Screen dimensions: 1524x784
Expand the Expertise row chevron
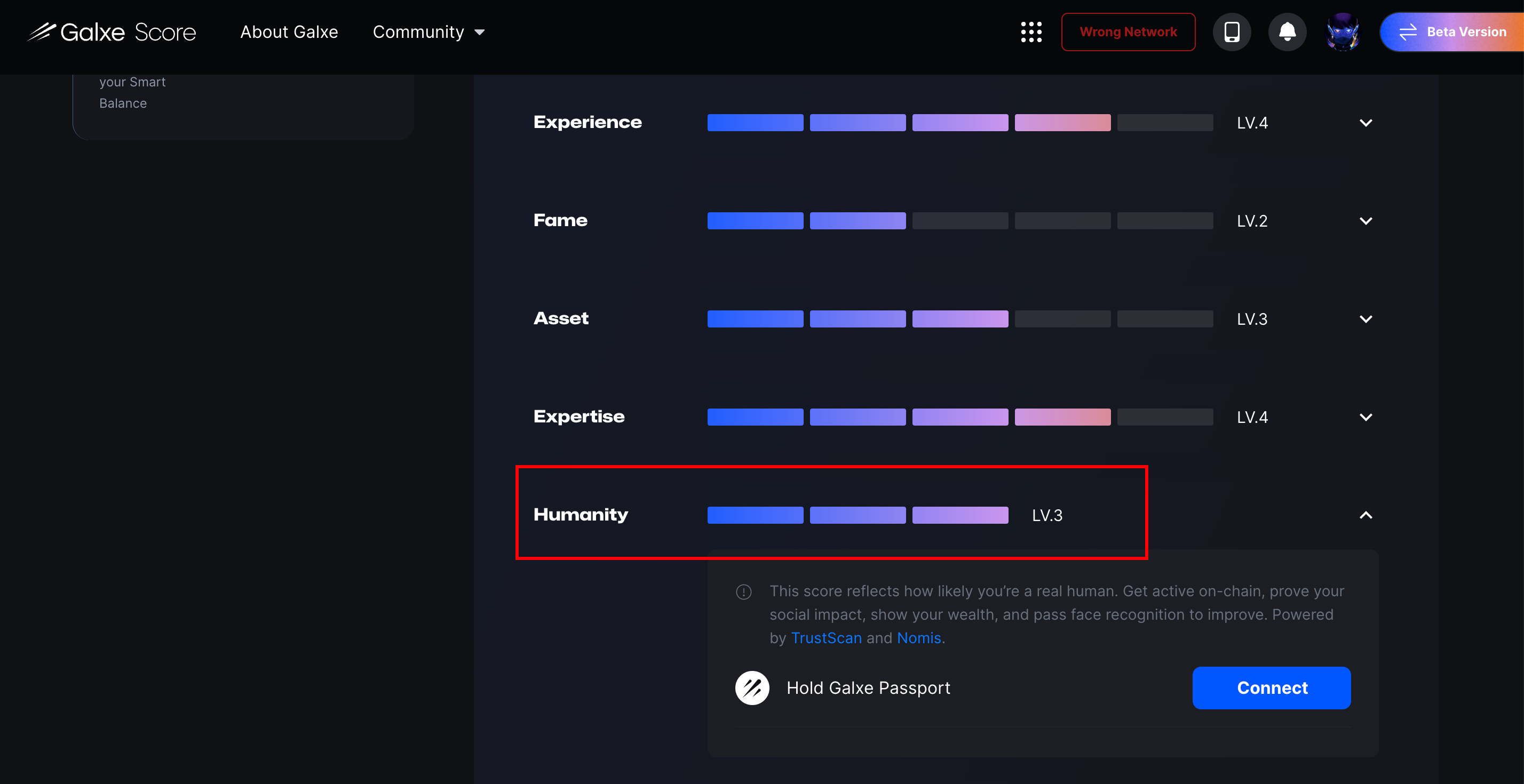(x=1366, y=418)
